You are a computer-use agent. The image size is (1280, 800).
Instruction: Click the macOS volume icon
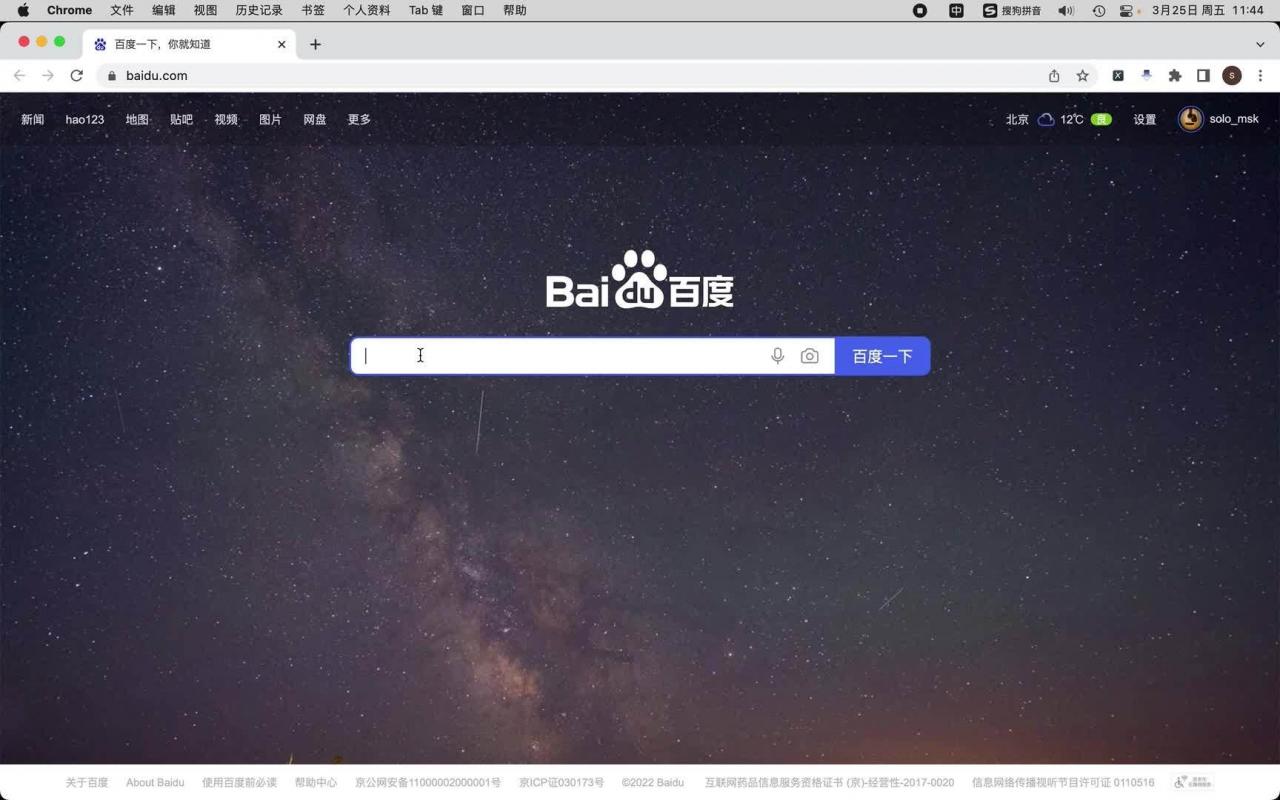1066,10
